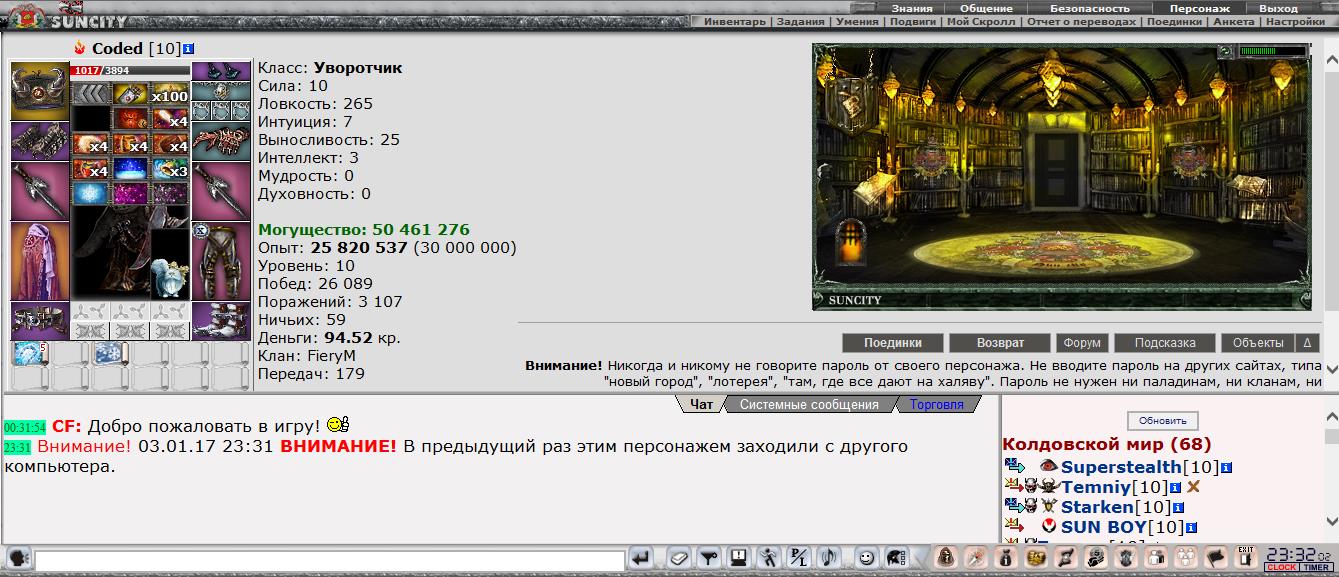
Task: Click the Подвиги link
Action: click(914, 21)
